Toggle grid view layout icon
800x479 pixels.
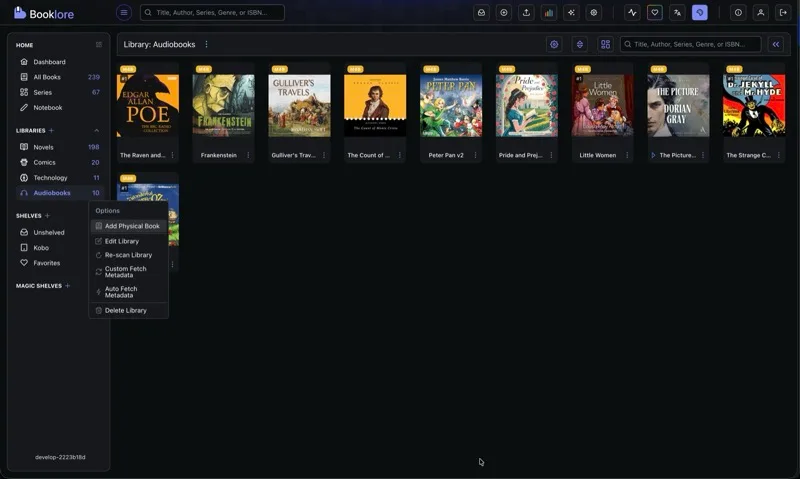coord(605,44)
